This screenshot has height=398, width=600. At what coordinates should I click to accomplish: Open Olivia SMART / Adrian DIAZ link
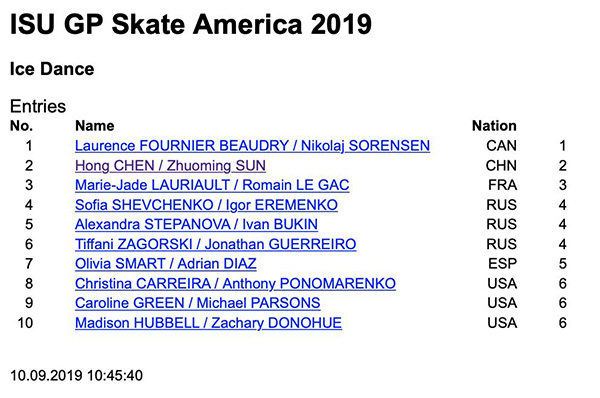[166, 264]
